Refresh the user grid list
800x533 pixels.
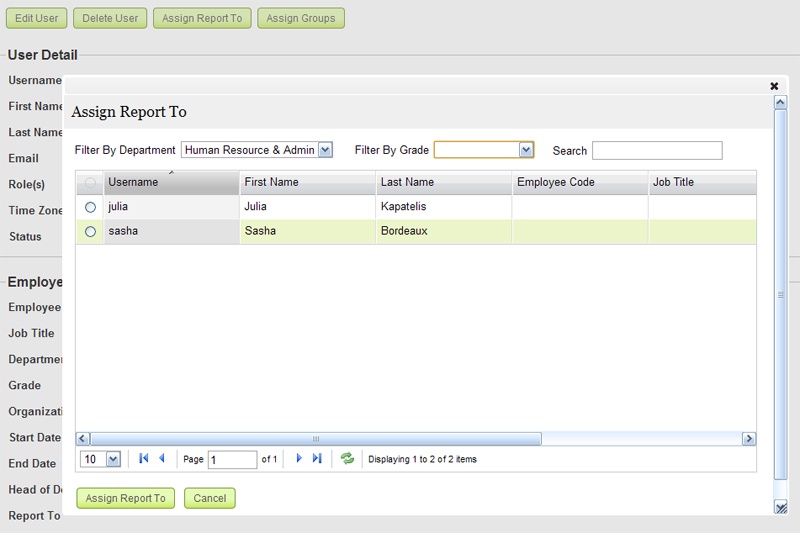coord(347,458)
